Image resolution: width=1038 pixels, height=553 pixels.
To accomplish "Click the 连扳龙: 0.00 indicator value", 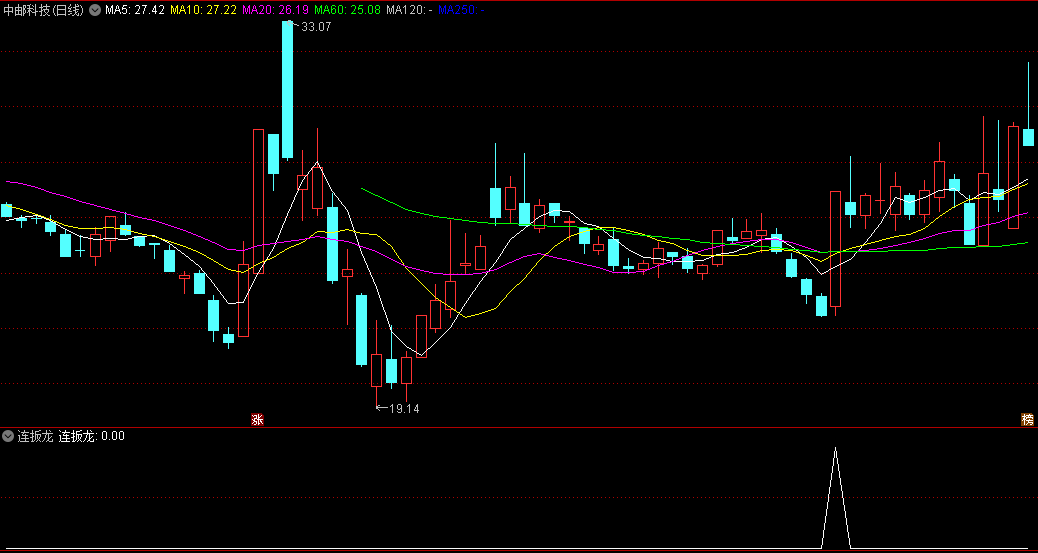I will [91, 436].
